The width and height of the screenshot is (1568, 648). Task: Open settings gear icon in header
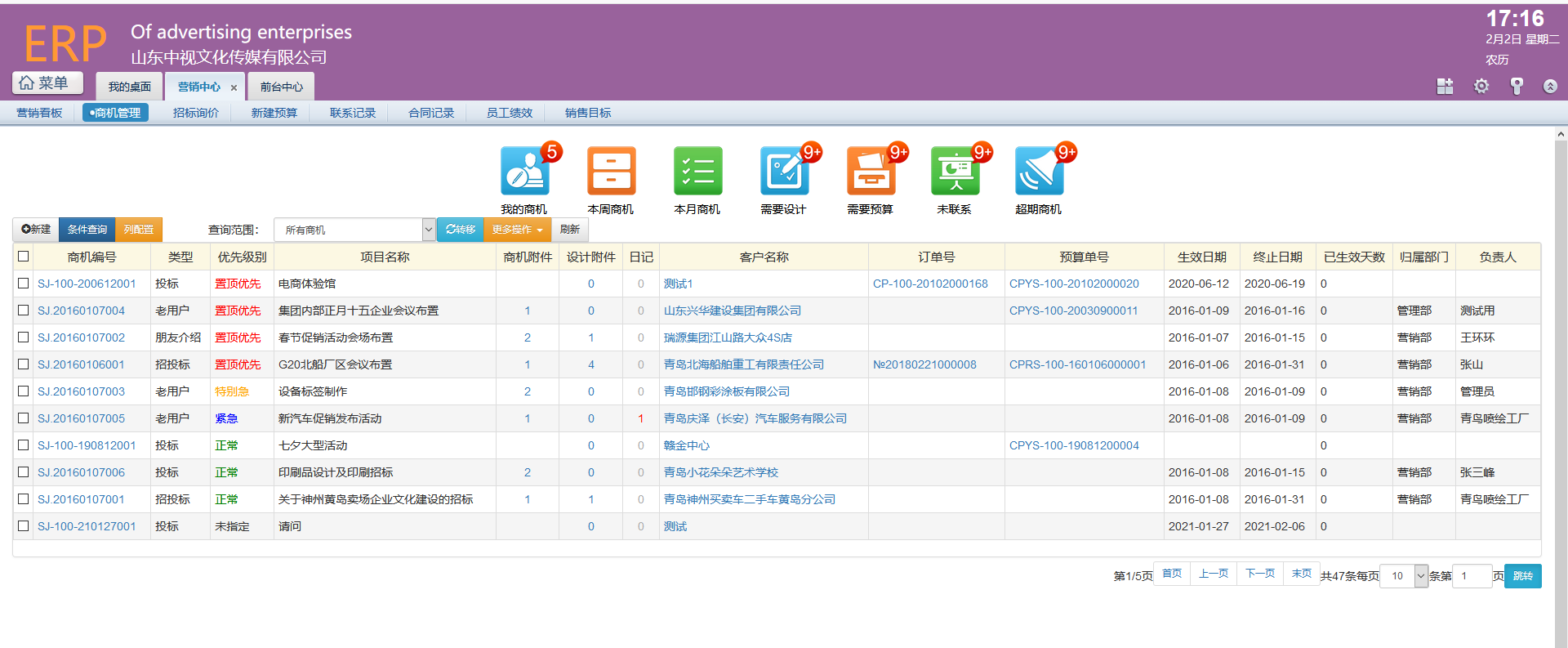(1481, 86)
